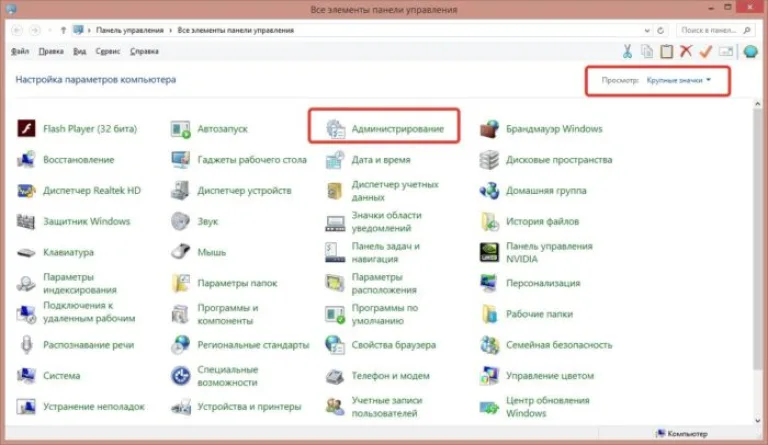Open the Устранение неполадок link
This screenshot has height=445, width=768.
tap(94, 406)
